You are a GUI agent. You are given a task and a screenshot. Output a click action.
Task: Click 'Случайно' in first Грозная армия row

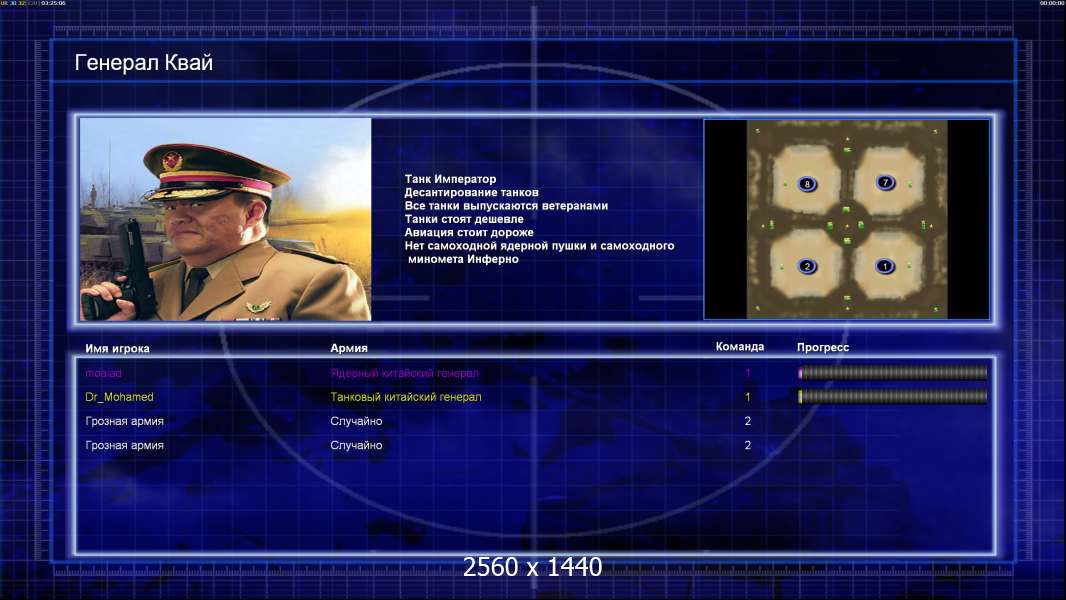tap(356, 421)
